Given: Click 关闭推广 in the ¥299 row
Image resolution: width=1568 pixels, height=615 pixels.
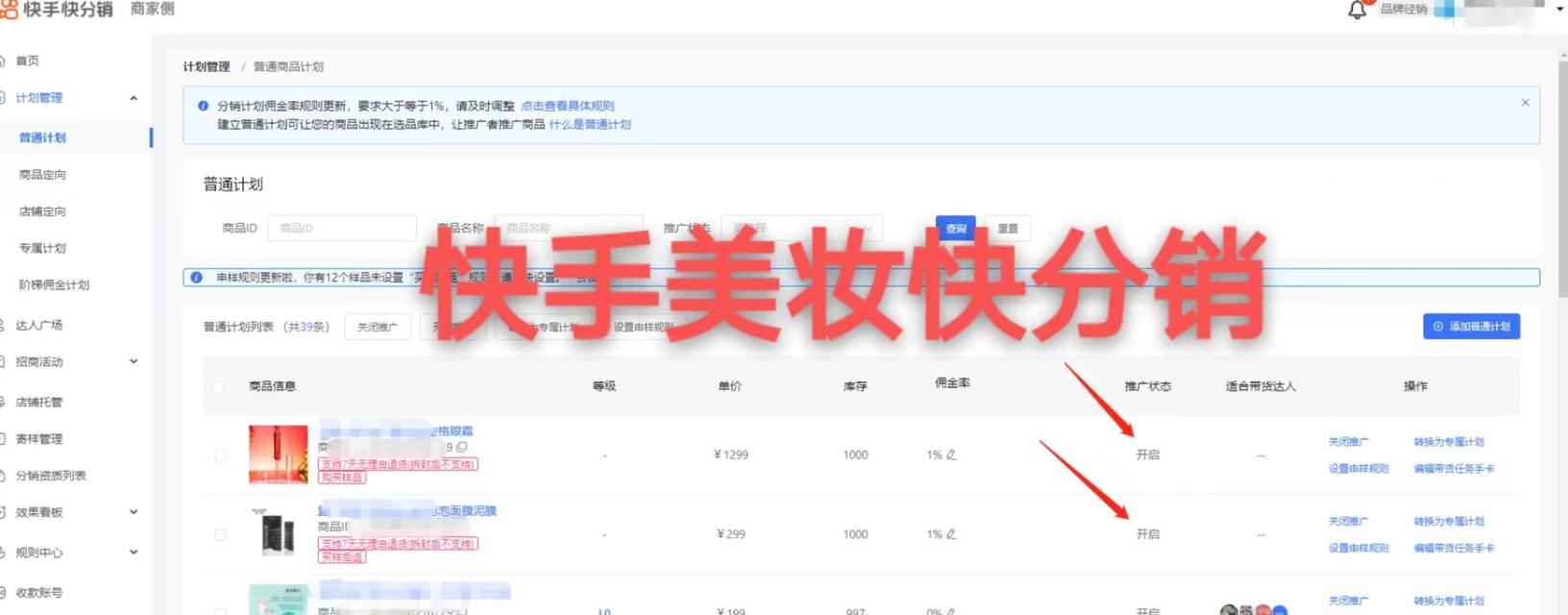Looking at the screenshot, I should (1349, 522).
